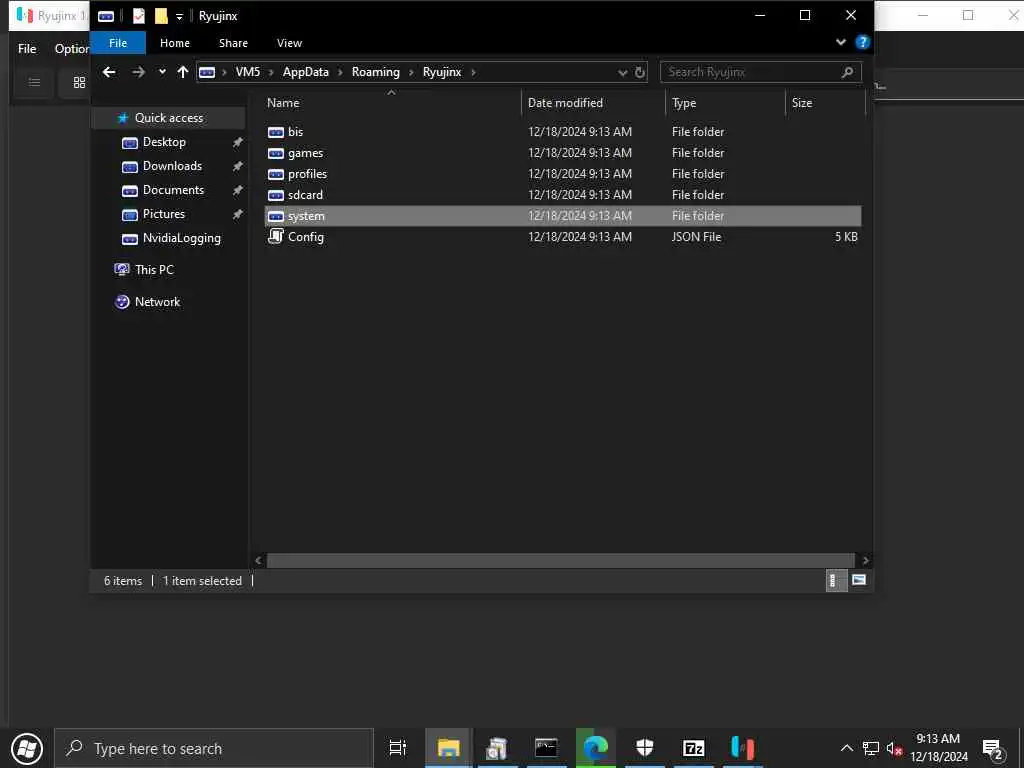Go up one folder level
Screen dimensions: 1024x768
(183, 72)
